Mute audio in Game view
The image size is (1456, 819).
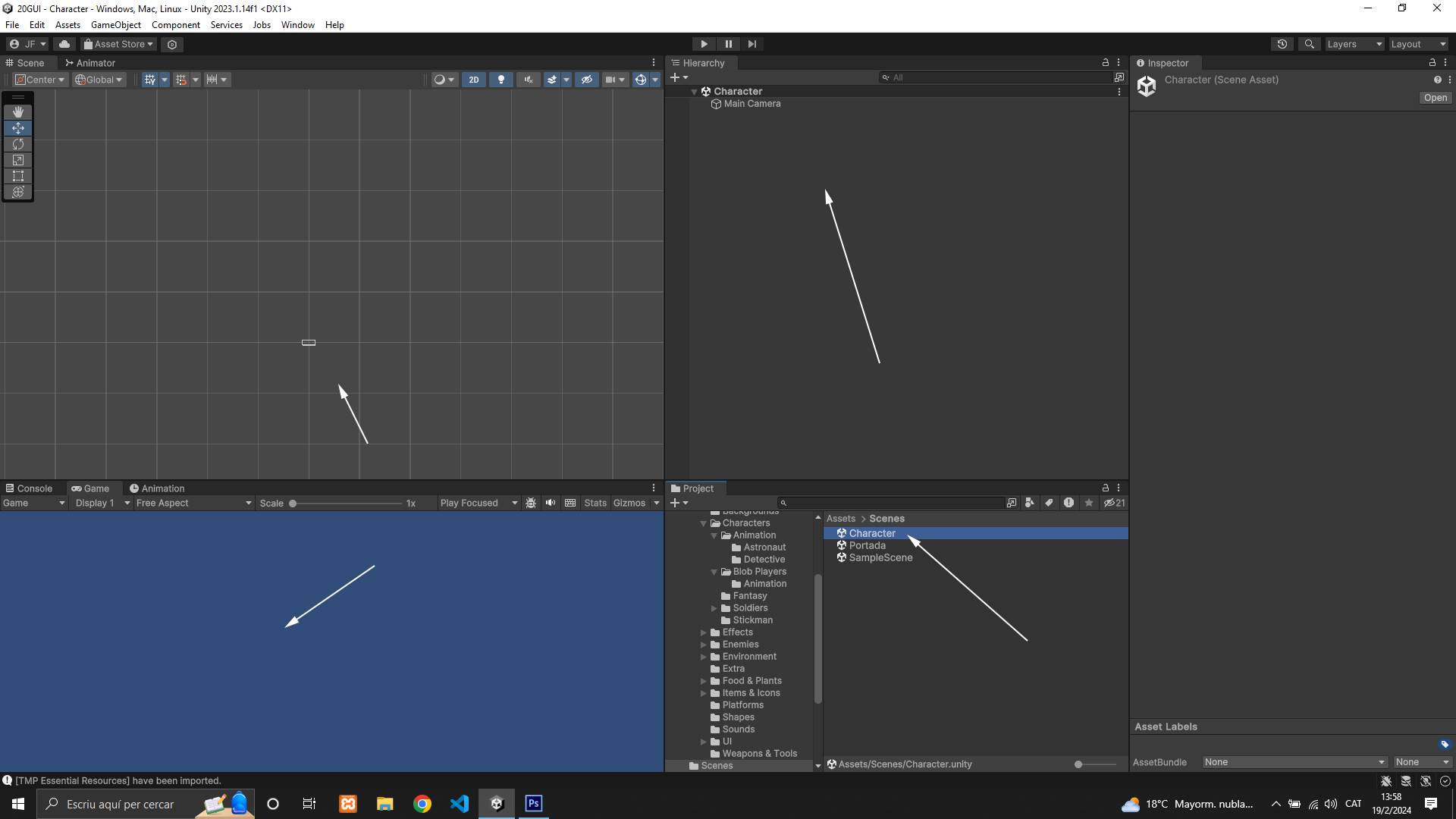pyautogui.click(x=551, y=503)
